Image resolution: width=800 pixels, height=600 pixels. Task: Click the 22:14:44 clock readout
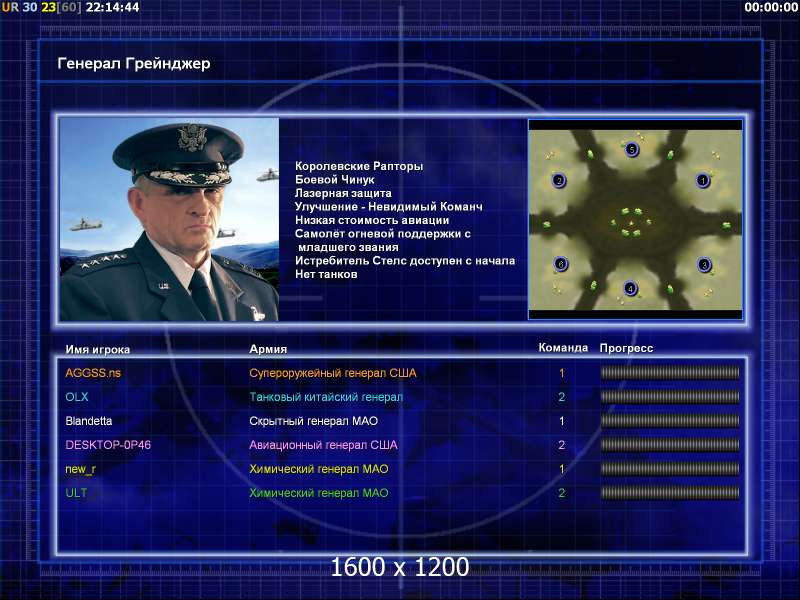[112, 7]
